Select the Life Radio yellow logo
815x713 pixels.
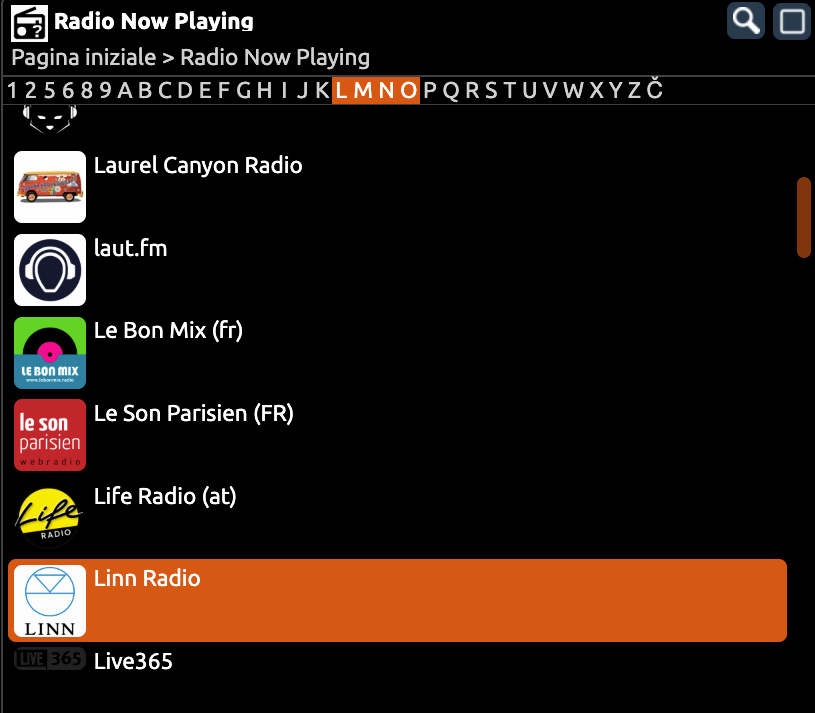point(50,518)
